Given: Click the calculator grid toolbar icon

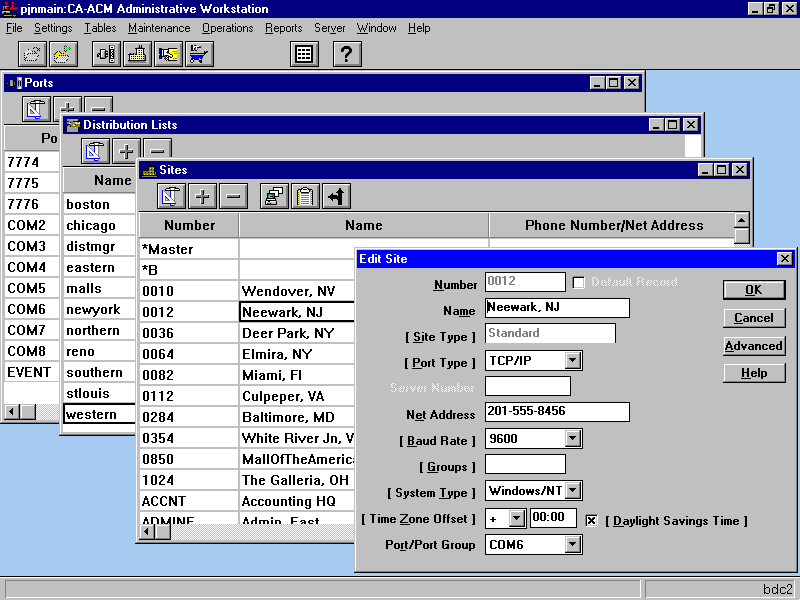Looking at the screenshot, I should (305, 54).
